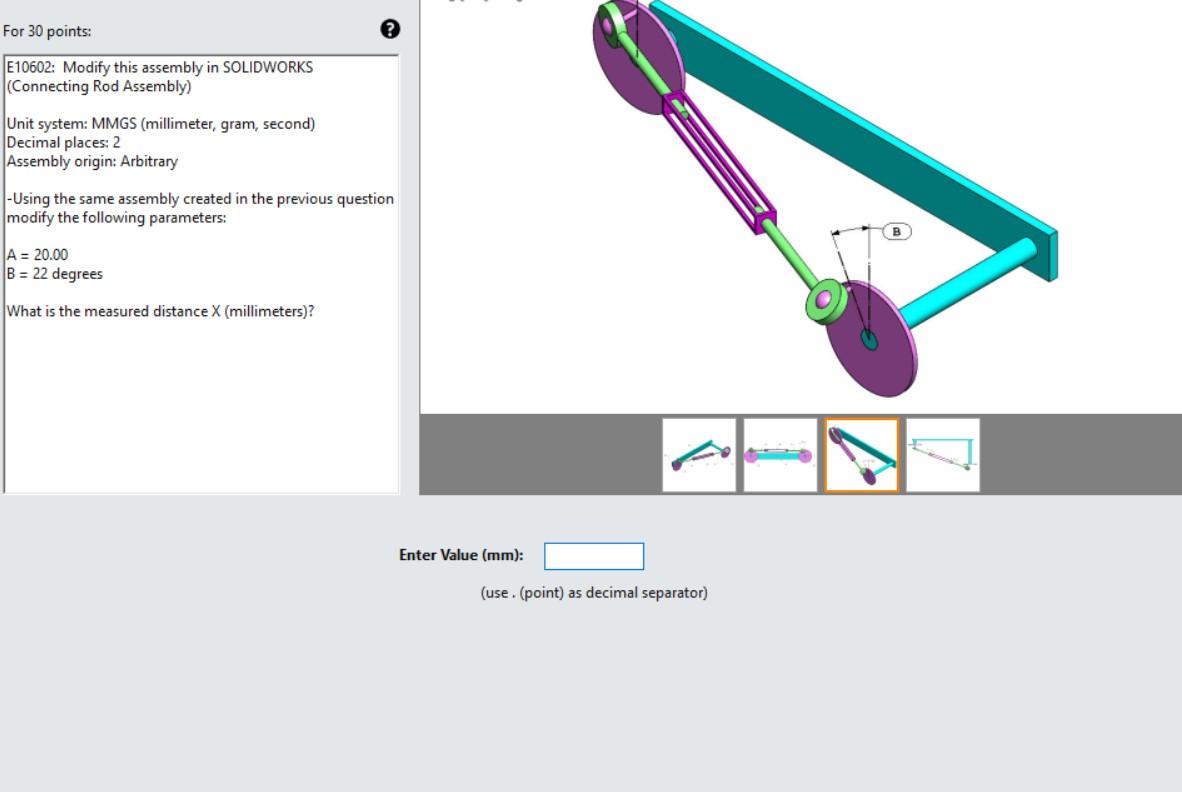Select the first assembly view thumbnail
The height and width of the screenshot is (792, 1182).
click(699, 455)
